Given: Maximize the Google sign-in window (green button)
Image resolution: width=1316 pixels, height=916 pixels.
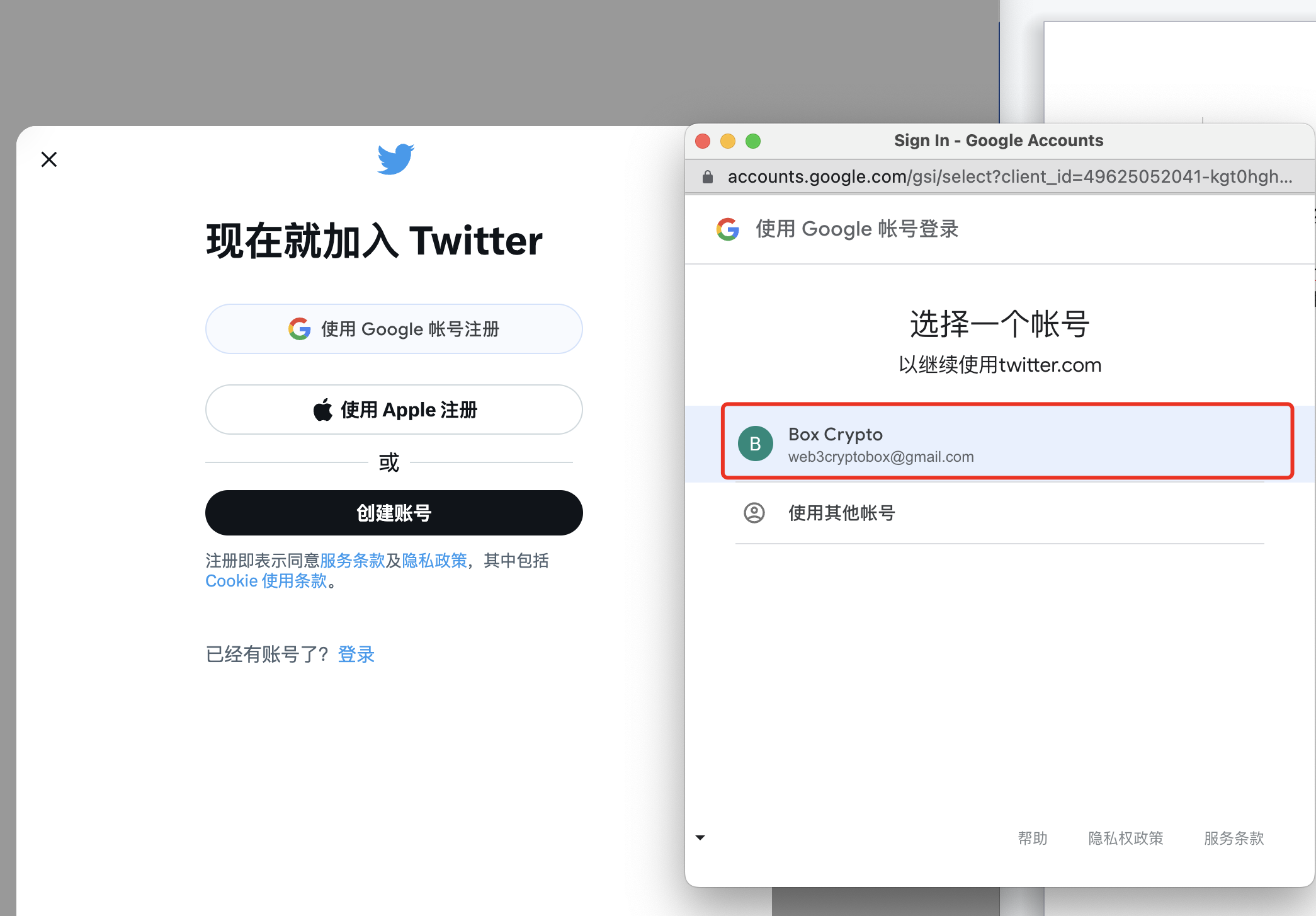Looking at the screenshot, I should click(x=753, y=141).
